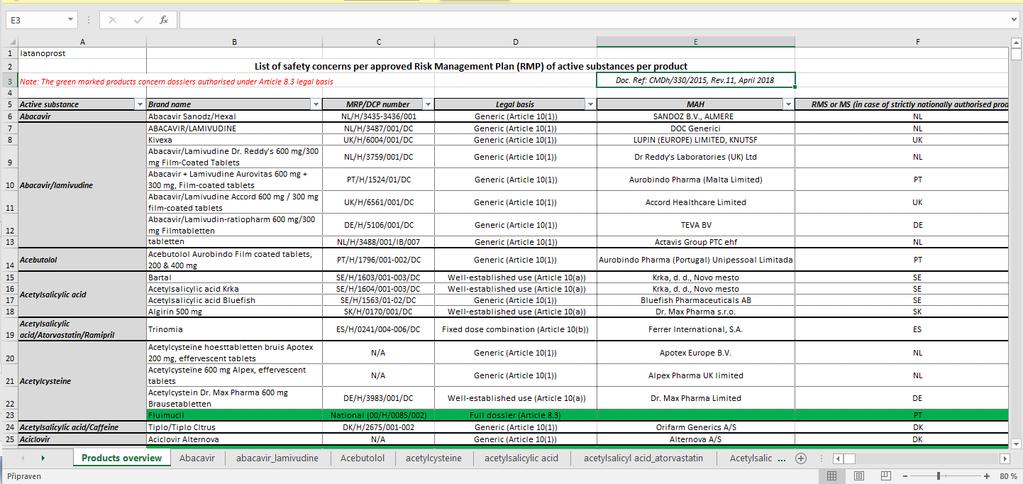
Task: Open the abacavir_lamivudine sheet tab
Action: (x=277, y=458)
